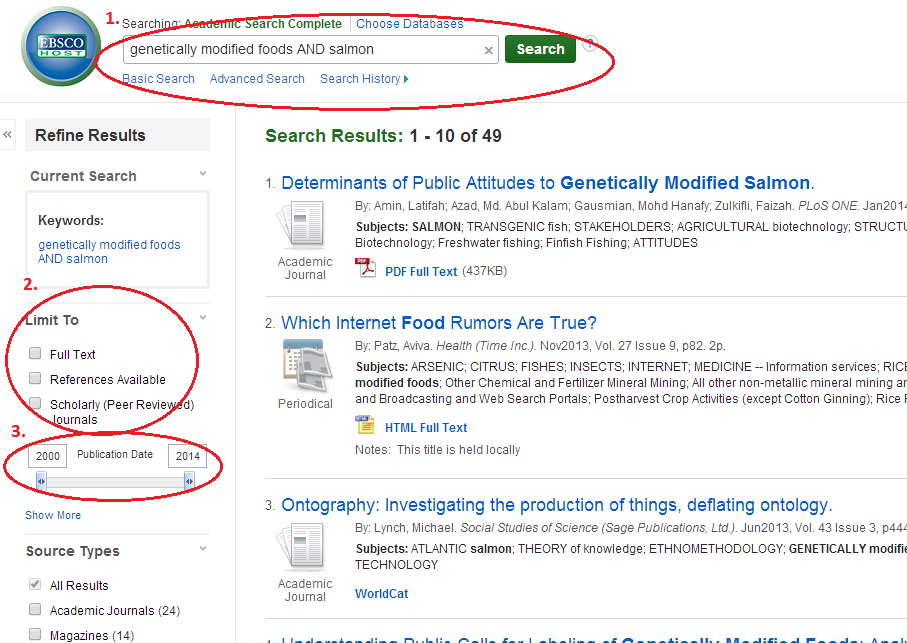907x643 pixels.
Task: Collapse the Current Search section
Action: (203, 175)
